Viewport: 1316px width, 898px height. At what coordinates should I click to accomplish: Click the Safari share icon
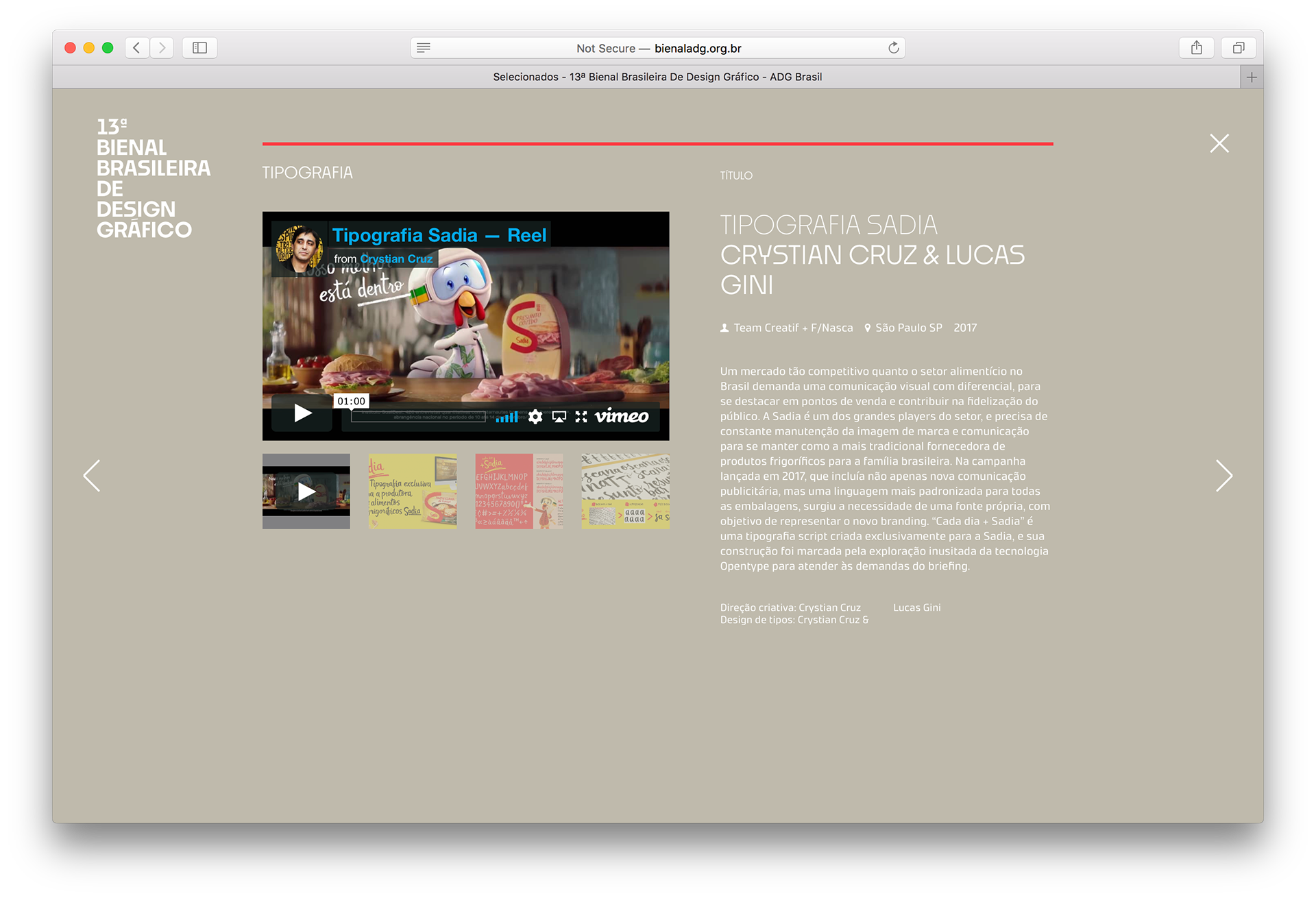[x=1196, y=48]
